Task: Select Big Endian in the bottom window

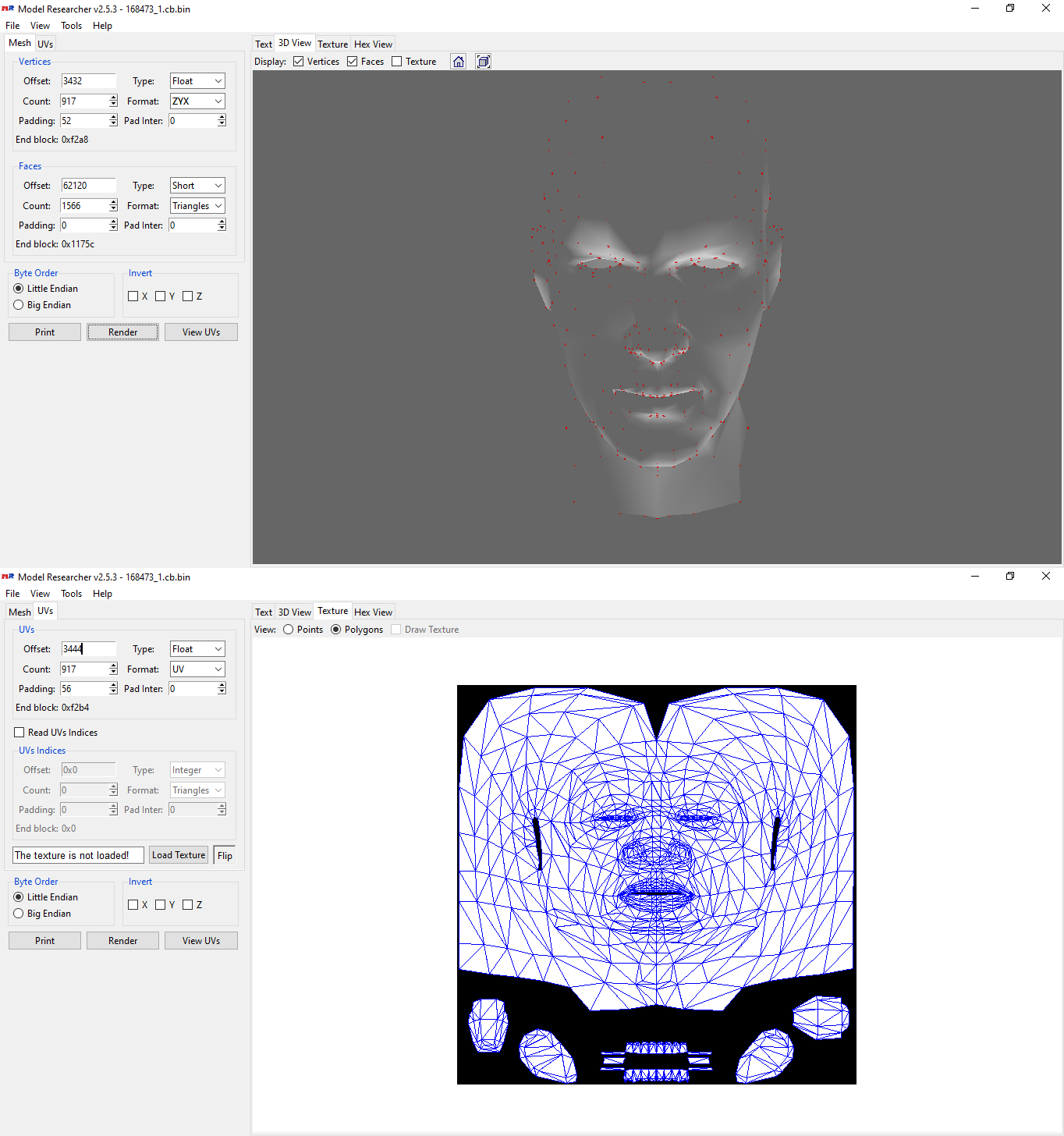Action: pyautogui.click(x=19, y=914)
